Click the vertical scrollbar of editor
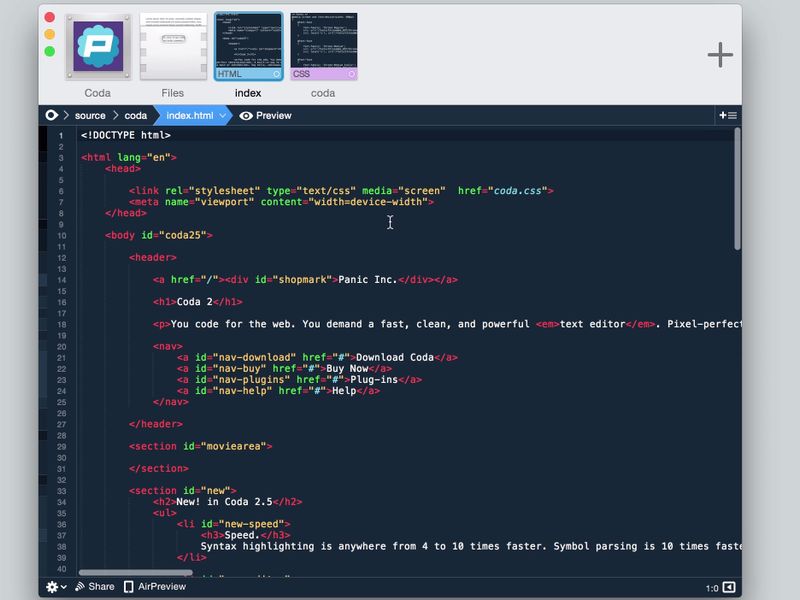 coord(737,189)
